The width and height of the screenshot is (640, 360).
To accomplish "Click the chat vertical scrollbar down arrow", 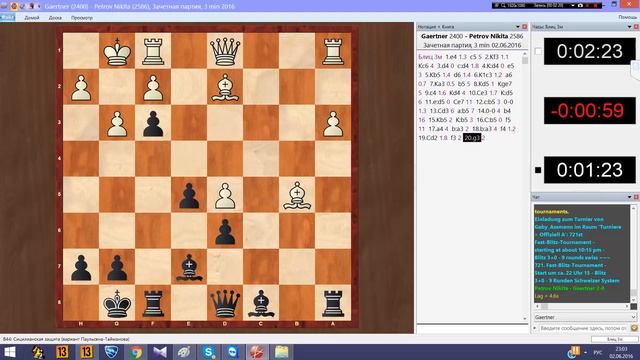I will 633,300.
